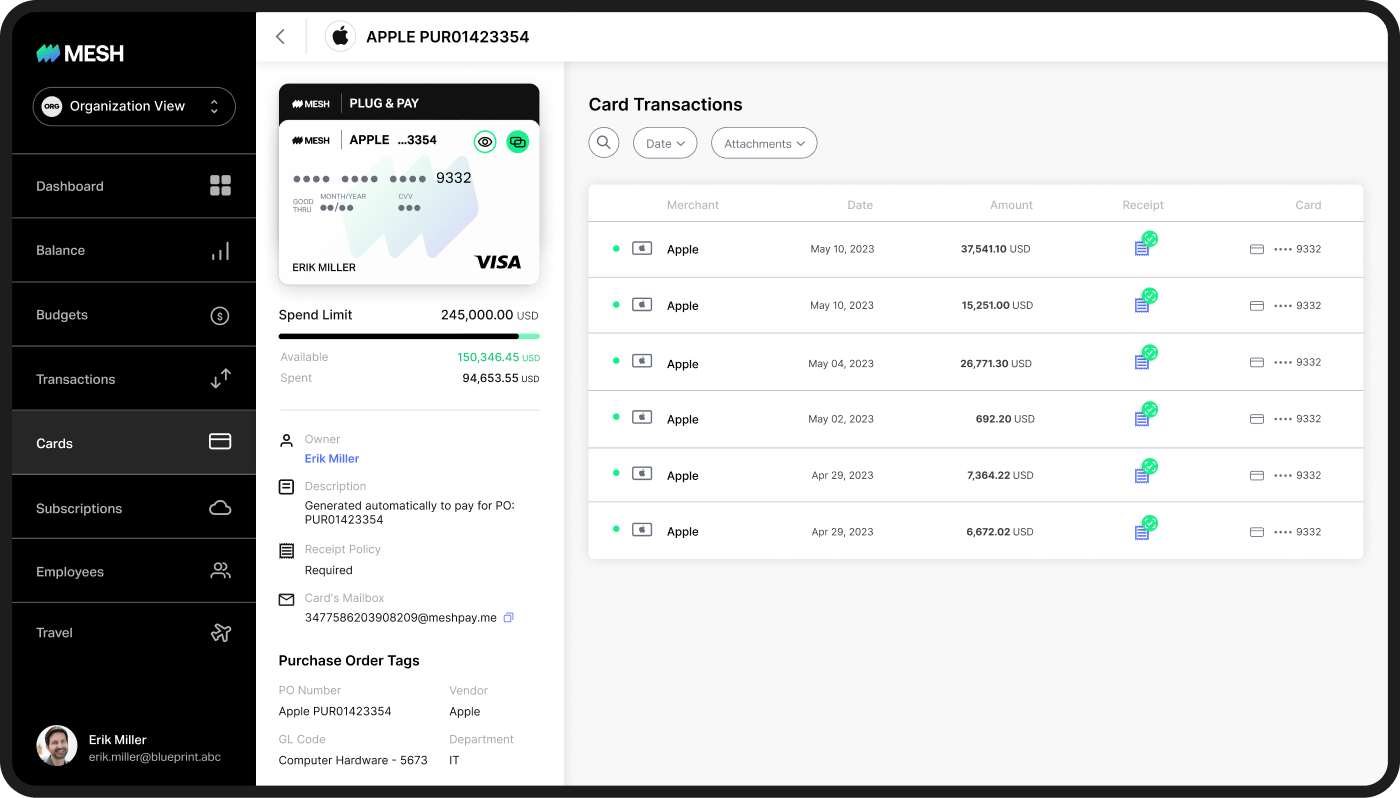The width and height of the screenshot is (1400, 798).
Task: Open the Dashboard grid icon
Action: click(x=219, y=185)
